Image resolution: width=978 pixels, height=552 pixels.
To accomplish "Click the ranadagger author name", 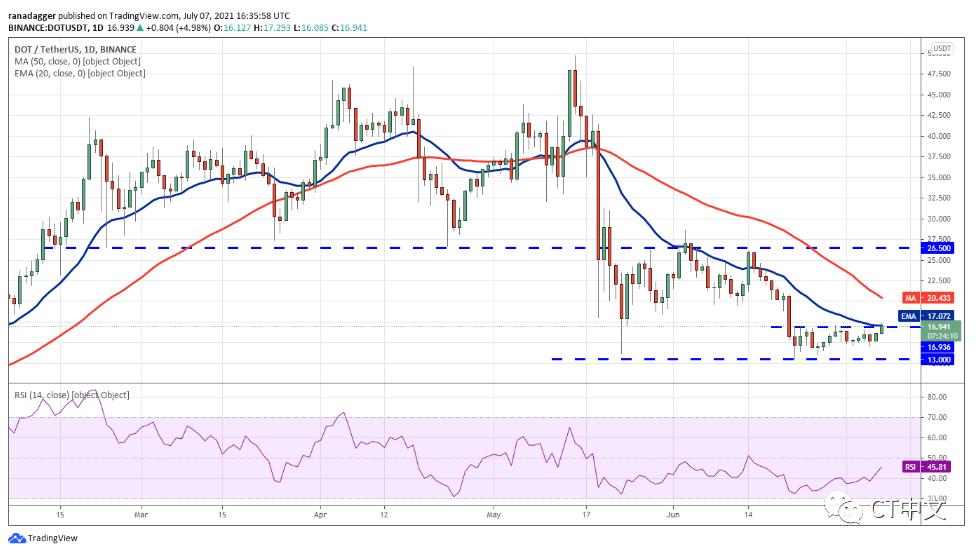I will tap(33, 16).
